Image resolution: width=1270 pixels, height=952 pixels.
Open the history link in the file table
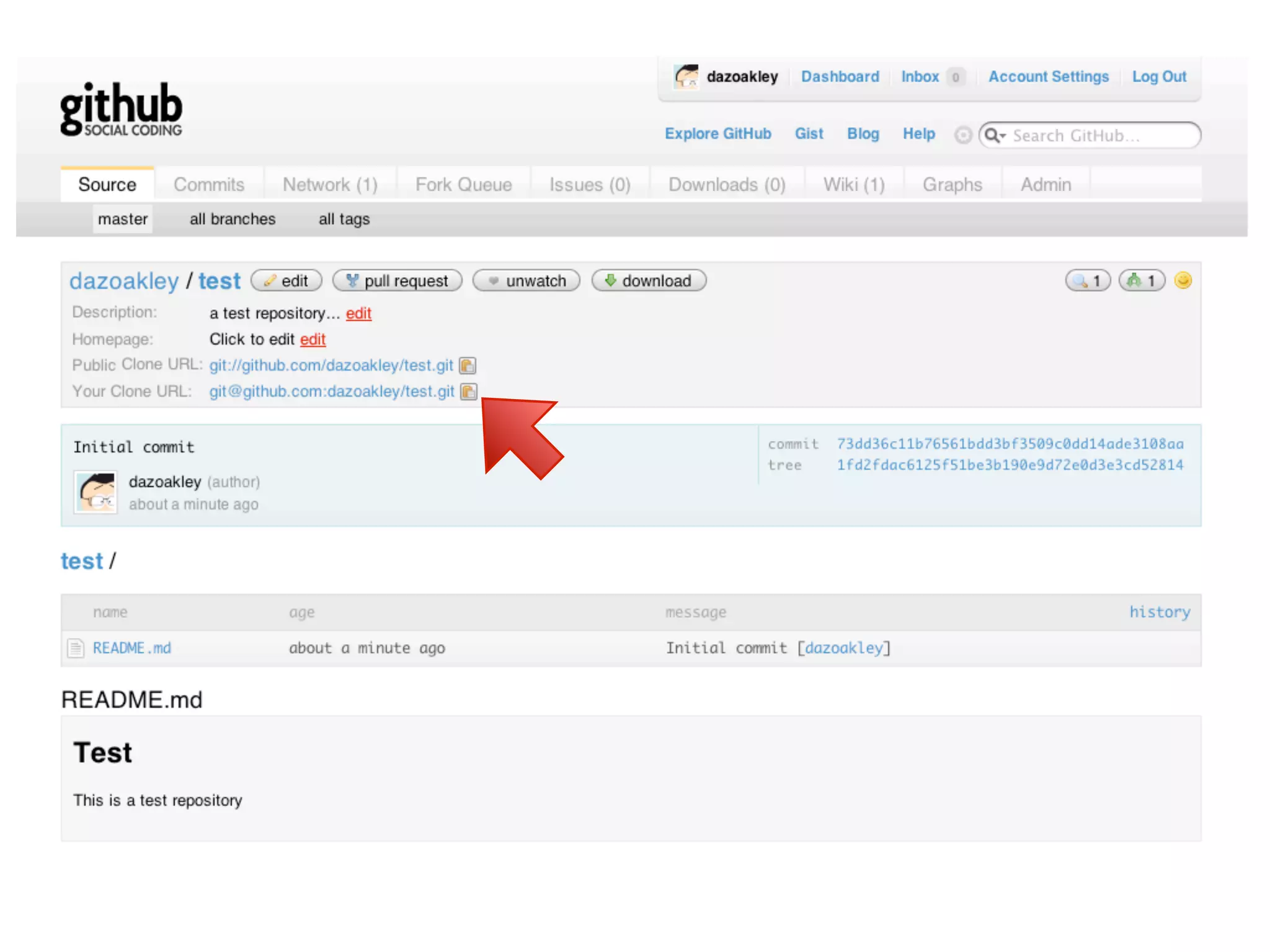(x=1159, y=612)
